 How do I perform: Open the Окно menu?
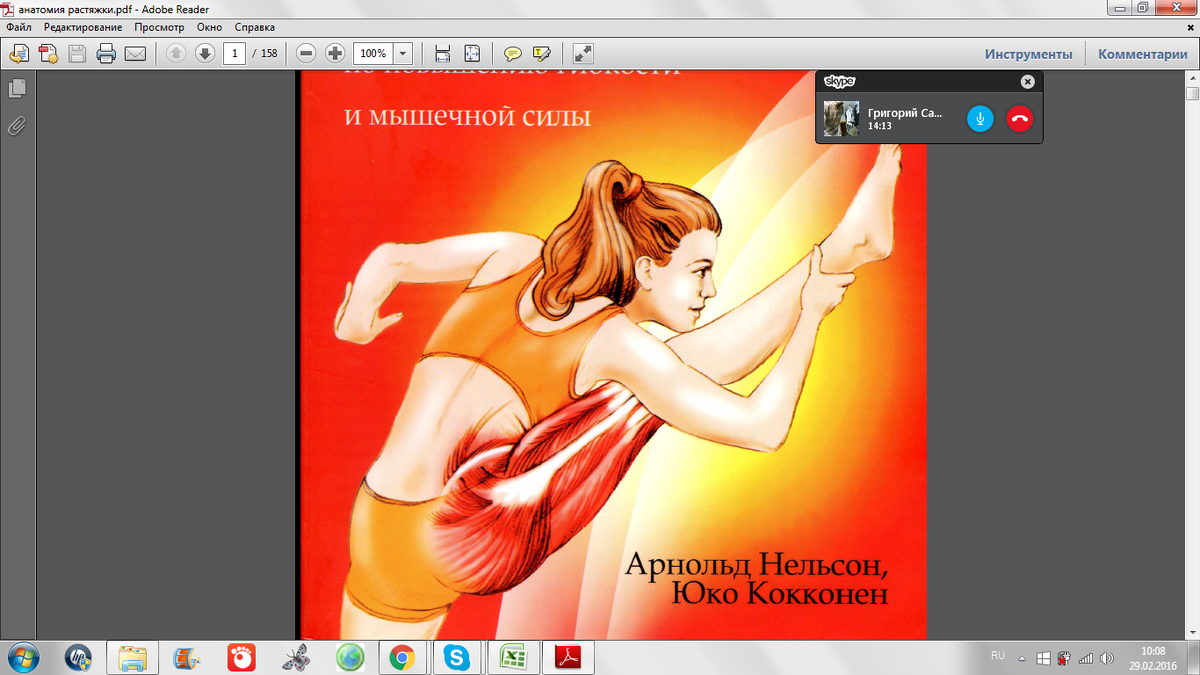[209, 27]
